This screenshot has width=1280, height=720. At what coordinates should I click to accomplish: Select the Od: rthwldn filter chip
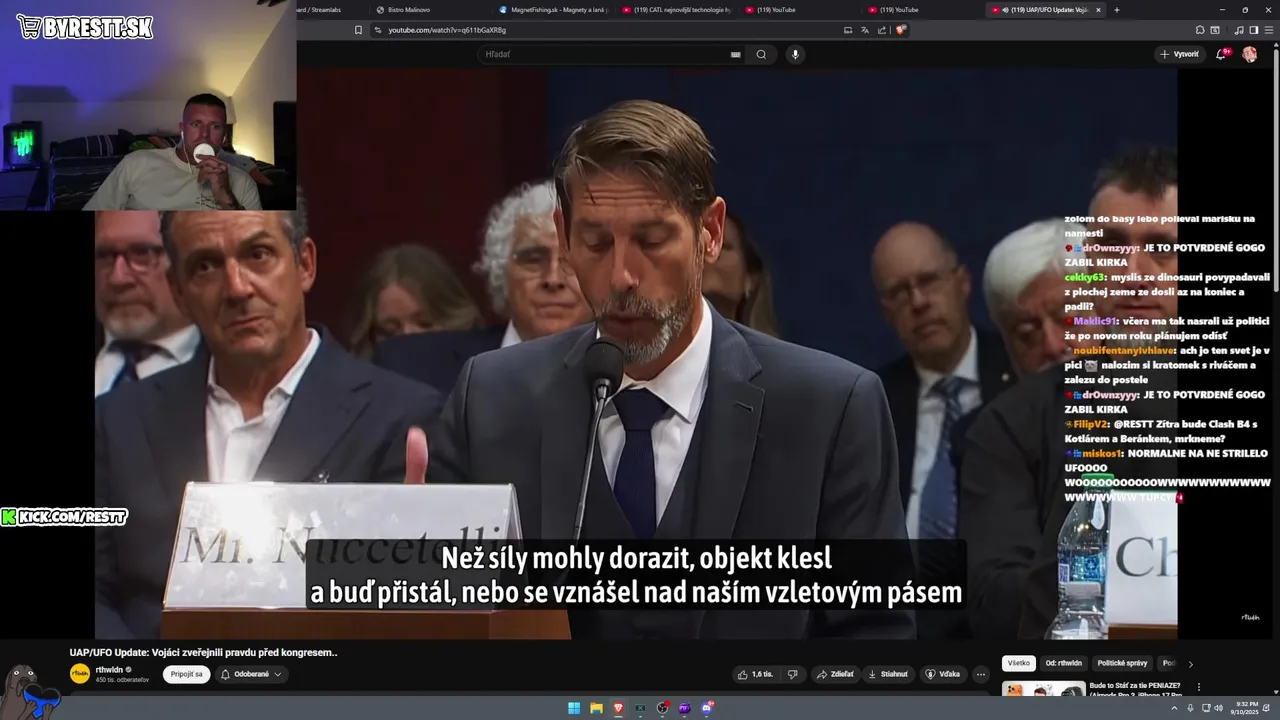point(1064,663)
